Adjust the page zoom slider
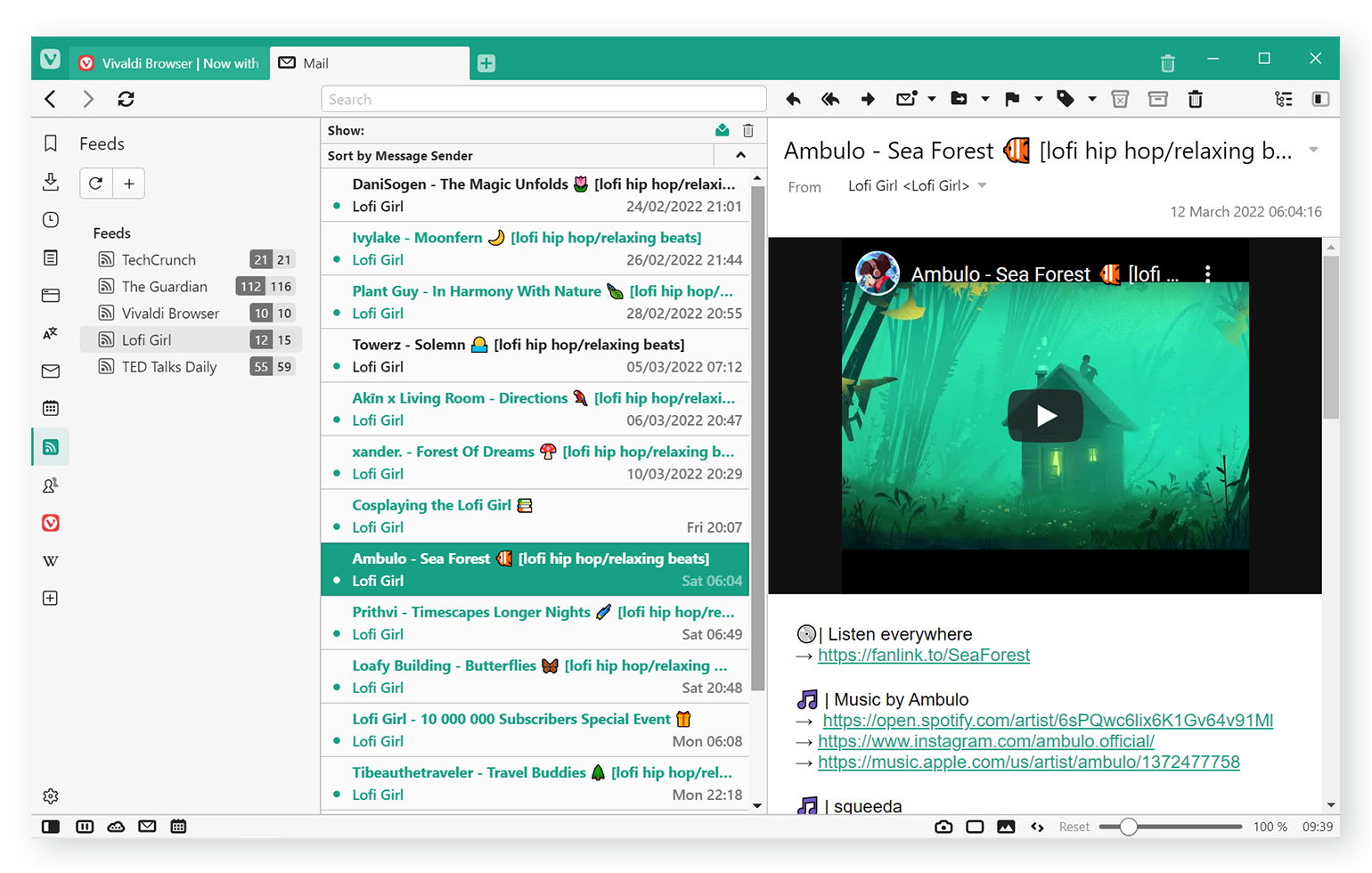Screen dimensions: 1372x873 coord(1128,827)
